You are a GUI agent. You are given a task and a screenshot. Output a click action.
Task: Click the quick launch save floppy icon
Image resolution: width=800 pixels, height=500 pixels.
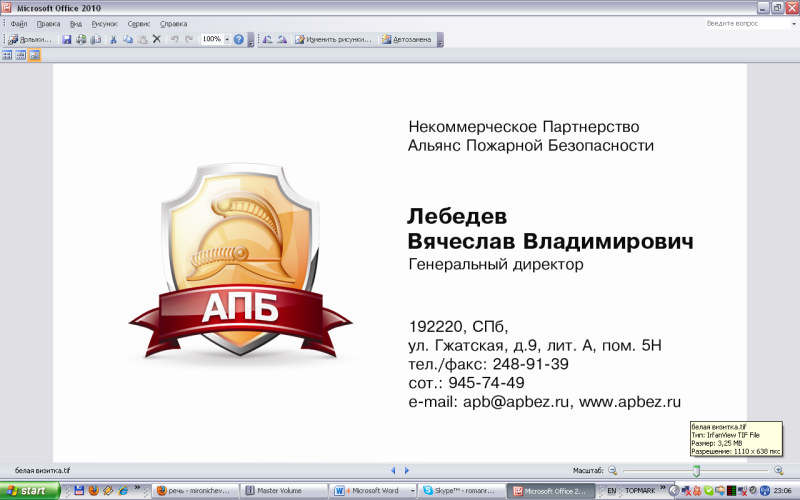coord(79,491)
